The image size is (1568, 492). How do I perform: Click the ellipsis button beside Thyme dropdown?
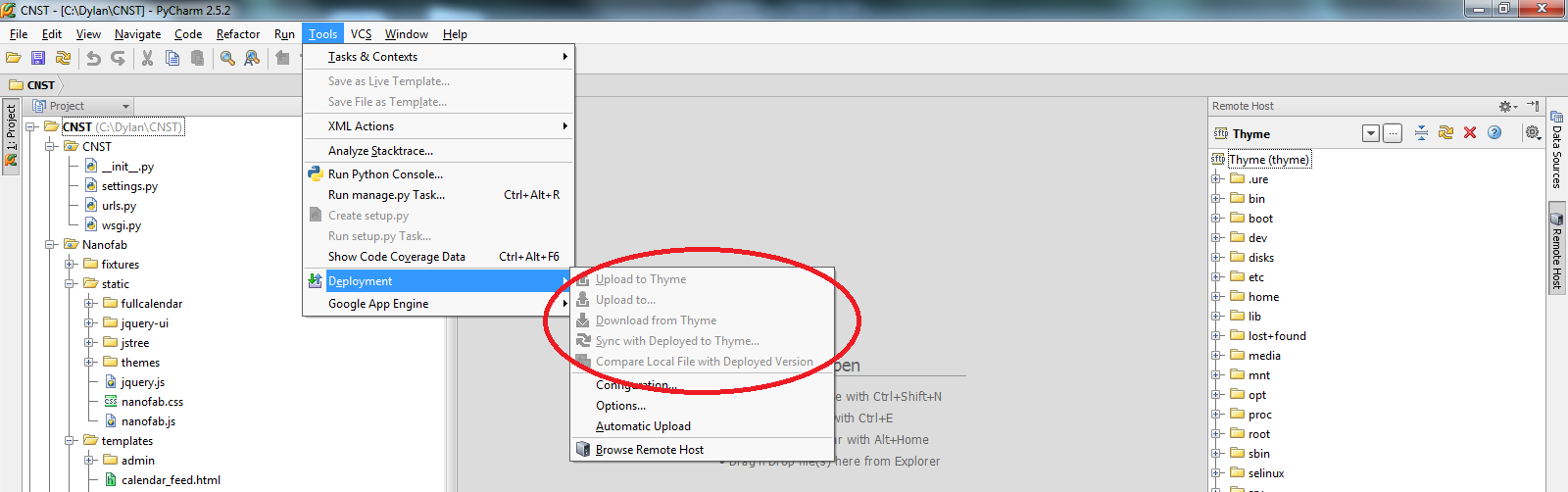[x=1393, y=133]
